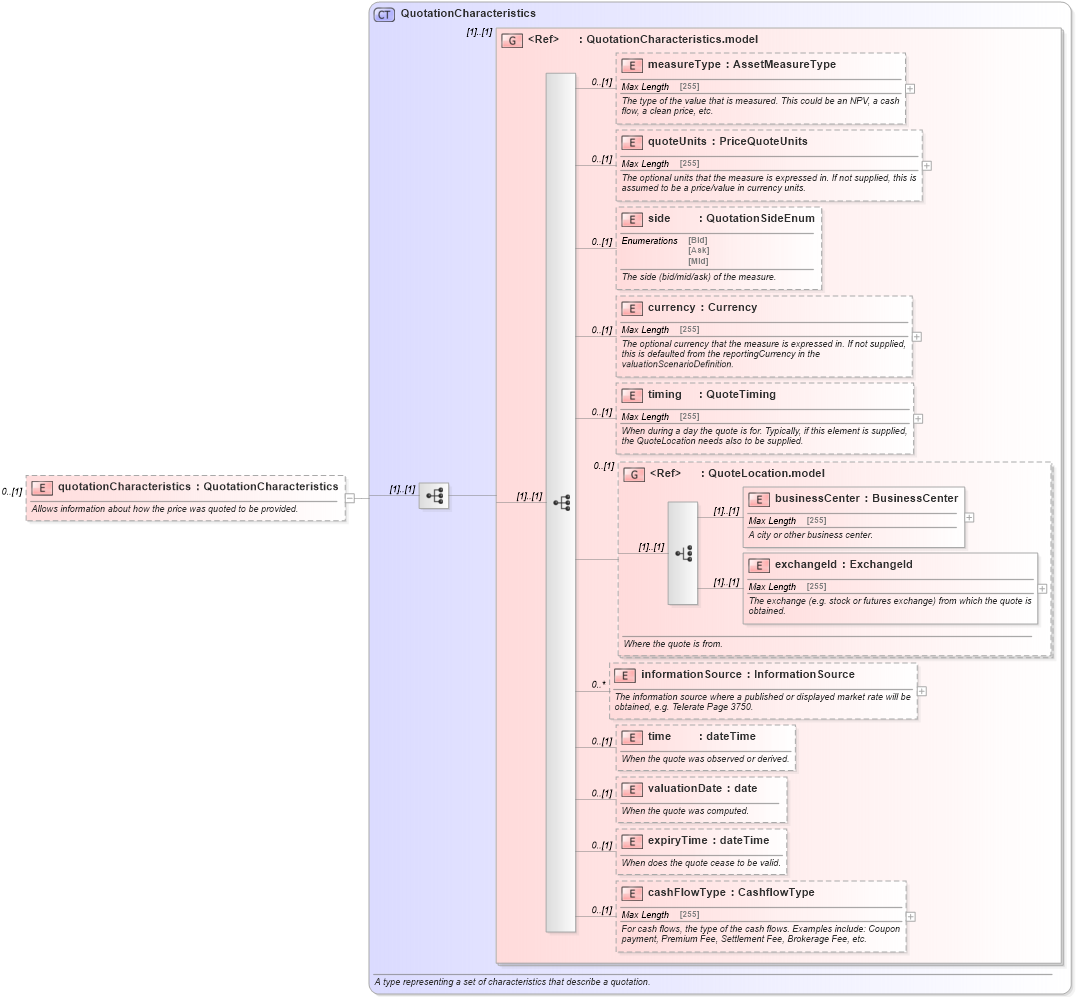The height and width of the screenshot is (997, 1076).
Task: Click 'Where the quote is from.' description
Action: point(672,644)
